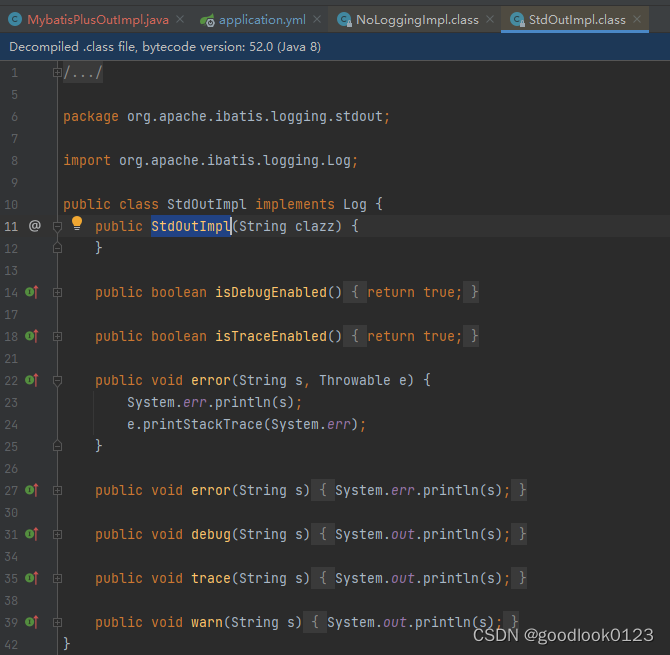This screenshot has width=670, height=655.
Task: Switch to the NoLoggingImpl.class tab
Action: click(417, 20)
